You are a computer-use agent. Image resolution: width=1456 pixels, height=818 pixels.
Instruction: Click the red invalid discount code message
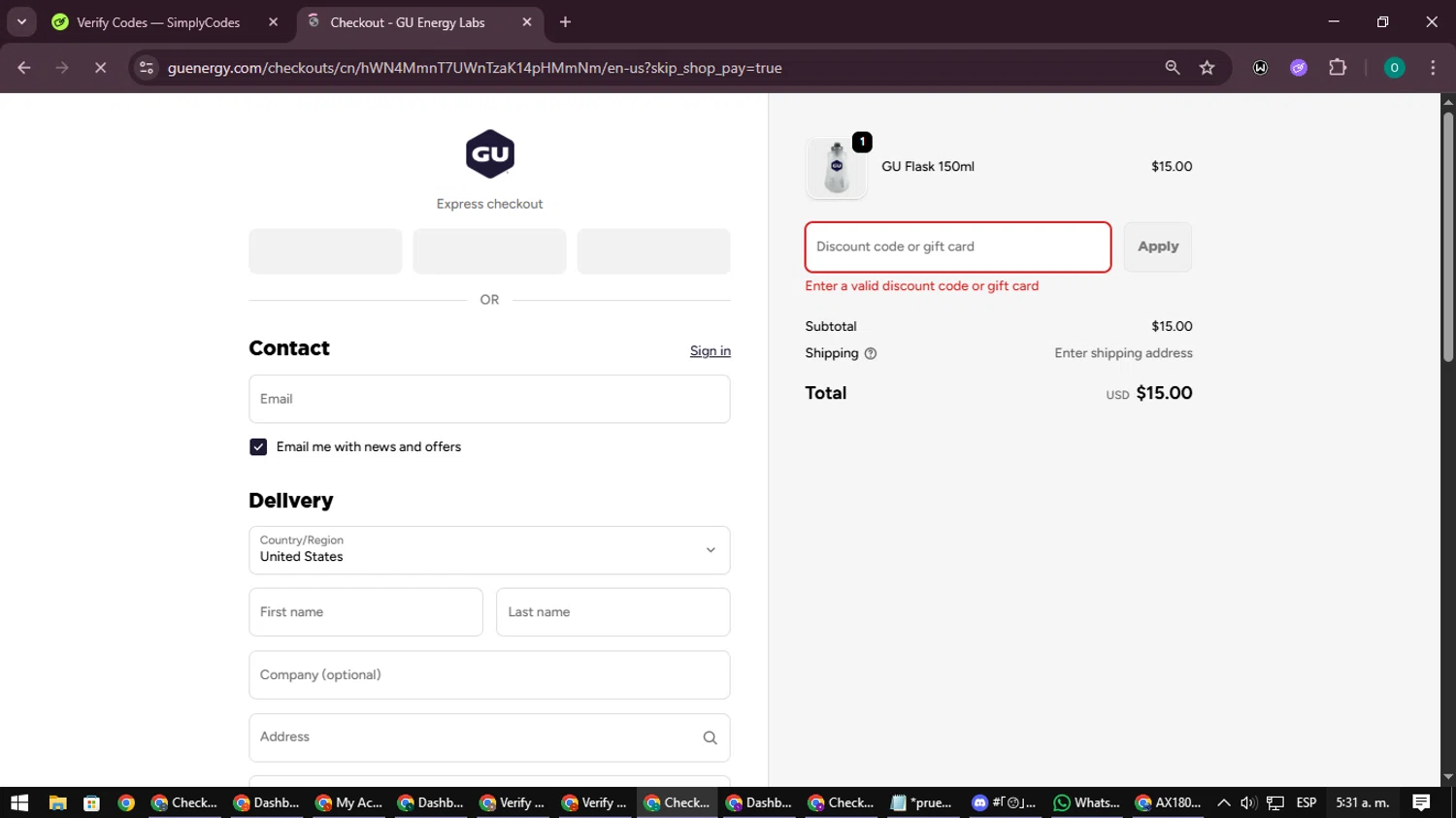[922, 286]
